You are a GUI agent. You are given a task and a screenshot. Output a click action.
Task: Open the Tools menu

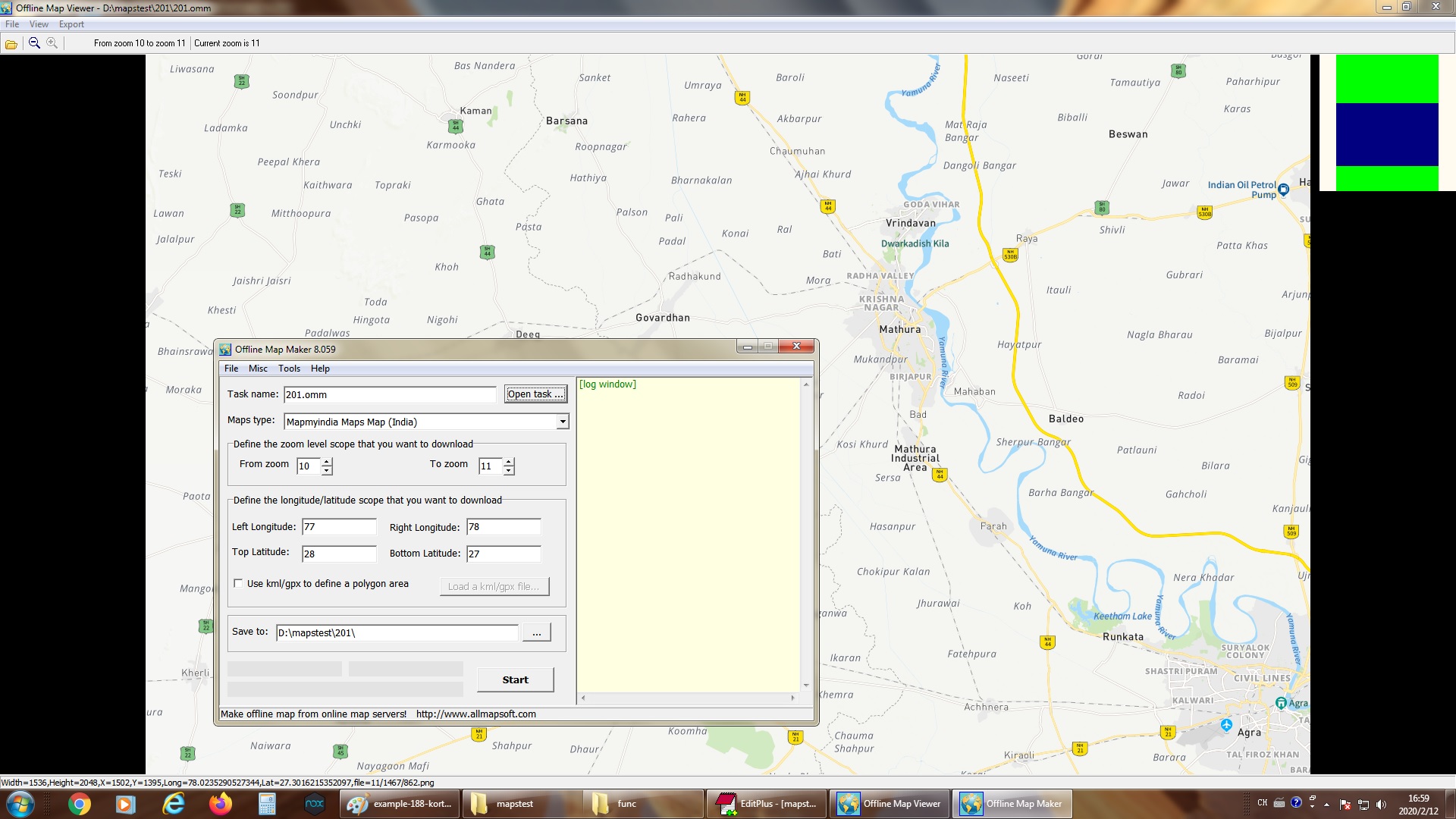[289, 369]
